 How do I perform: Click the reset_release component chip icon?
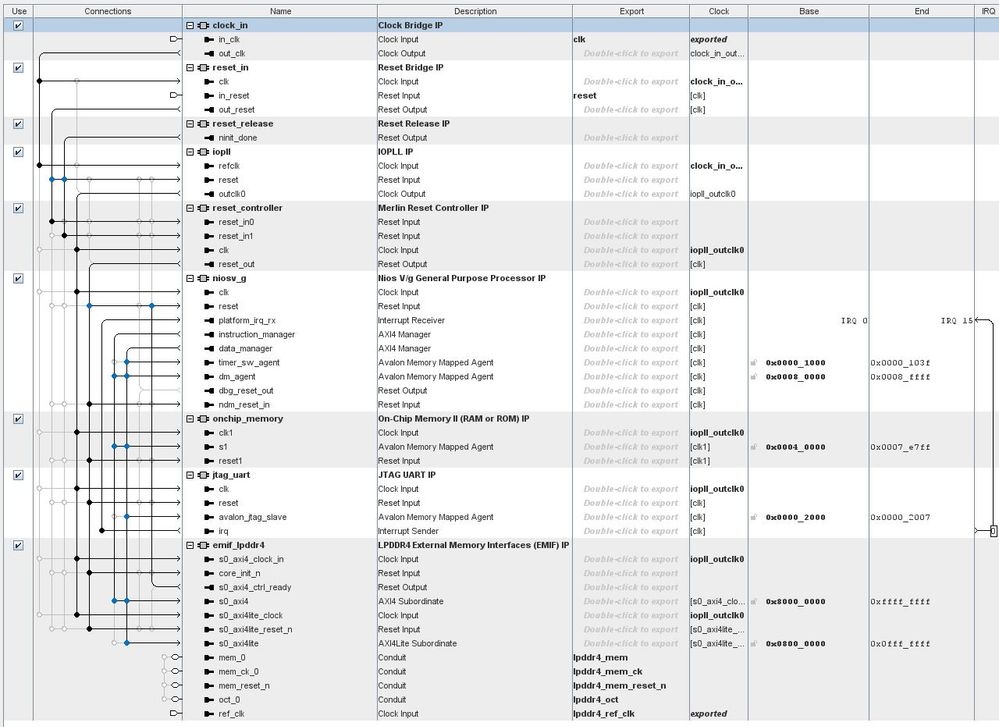pos(203,124)
